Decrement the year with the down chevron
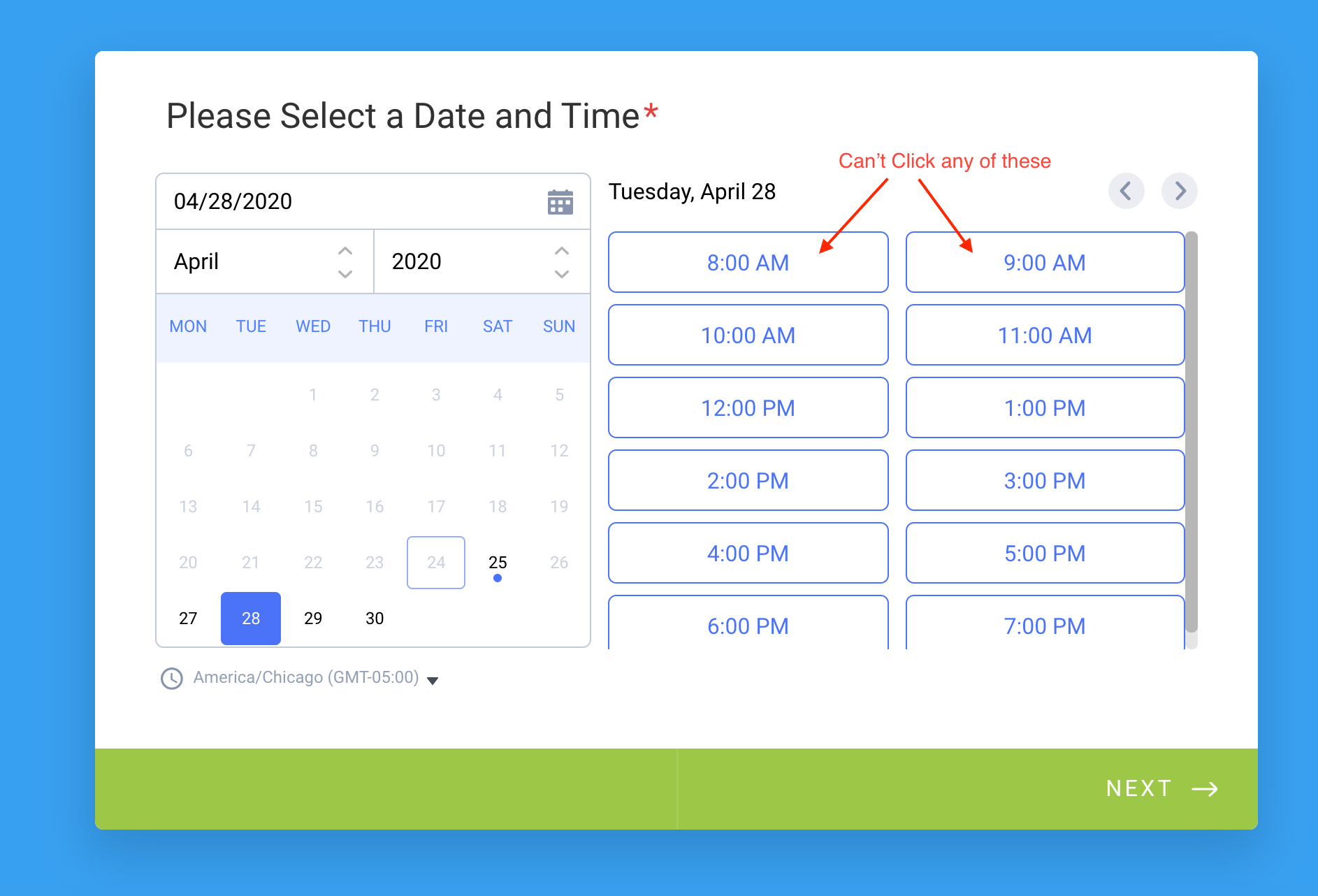Image resolution: width=1318 pixels, height=896 pixels. pyautogui.click(x=560, y=274)
